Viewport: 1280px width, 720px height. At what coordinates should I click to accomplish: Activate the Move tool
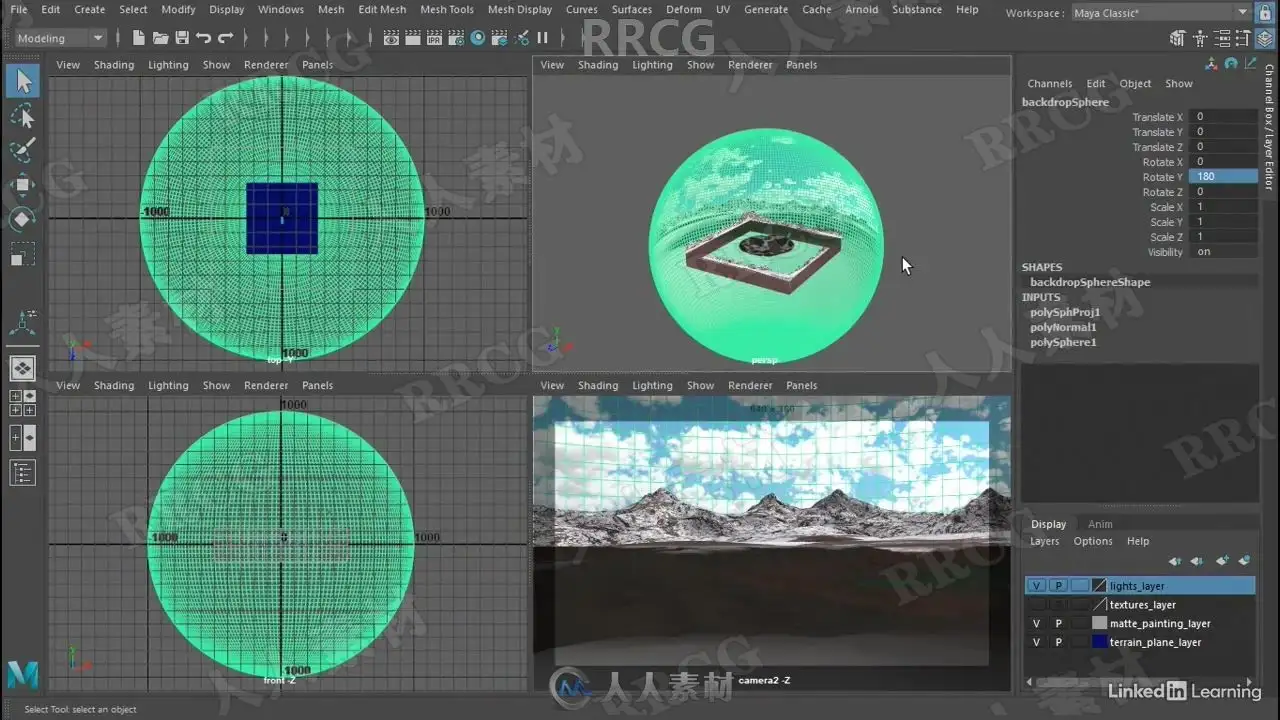[x=23, y=185]
